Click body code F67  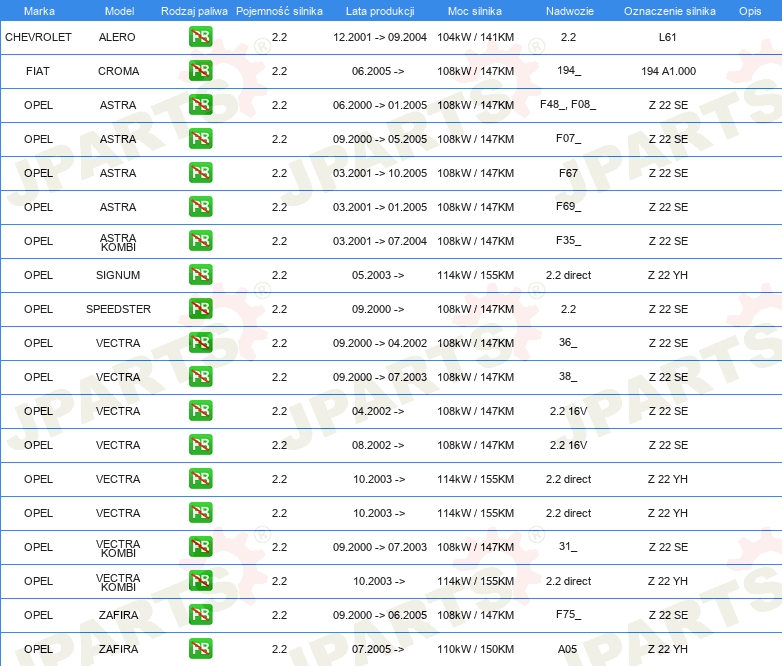coord(568,173)
